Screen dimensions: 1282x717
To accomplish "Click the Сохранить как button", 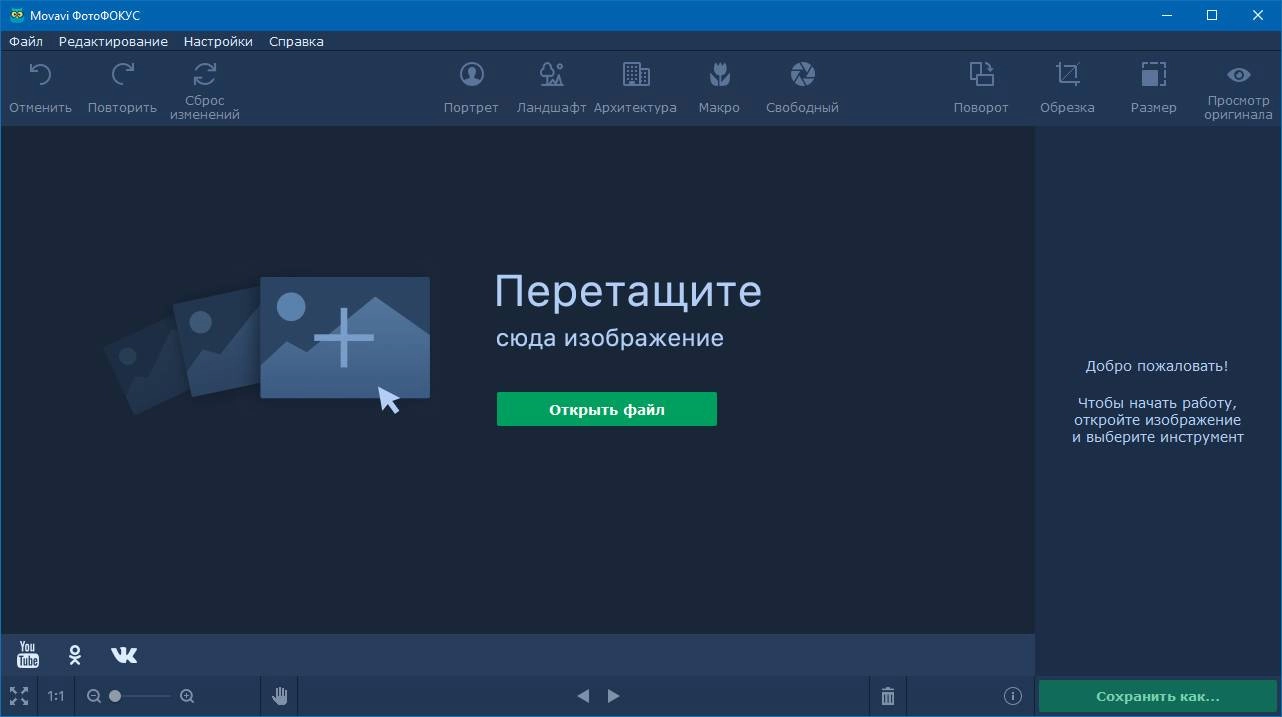I will tap(1158, 697).
